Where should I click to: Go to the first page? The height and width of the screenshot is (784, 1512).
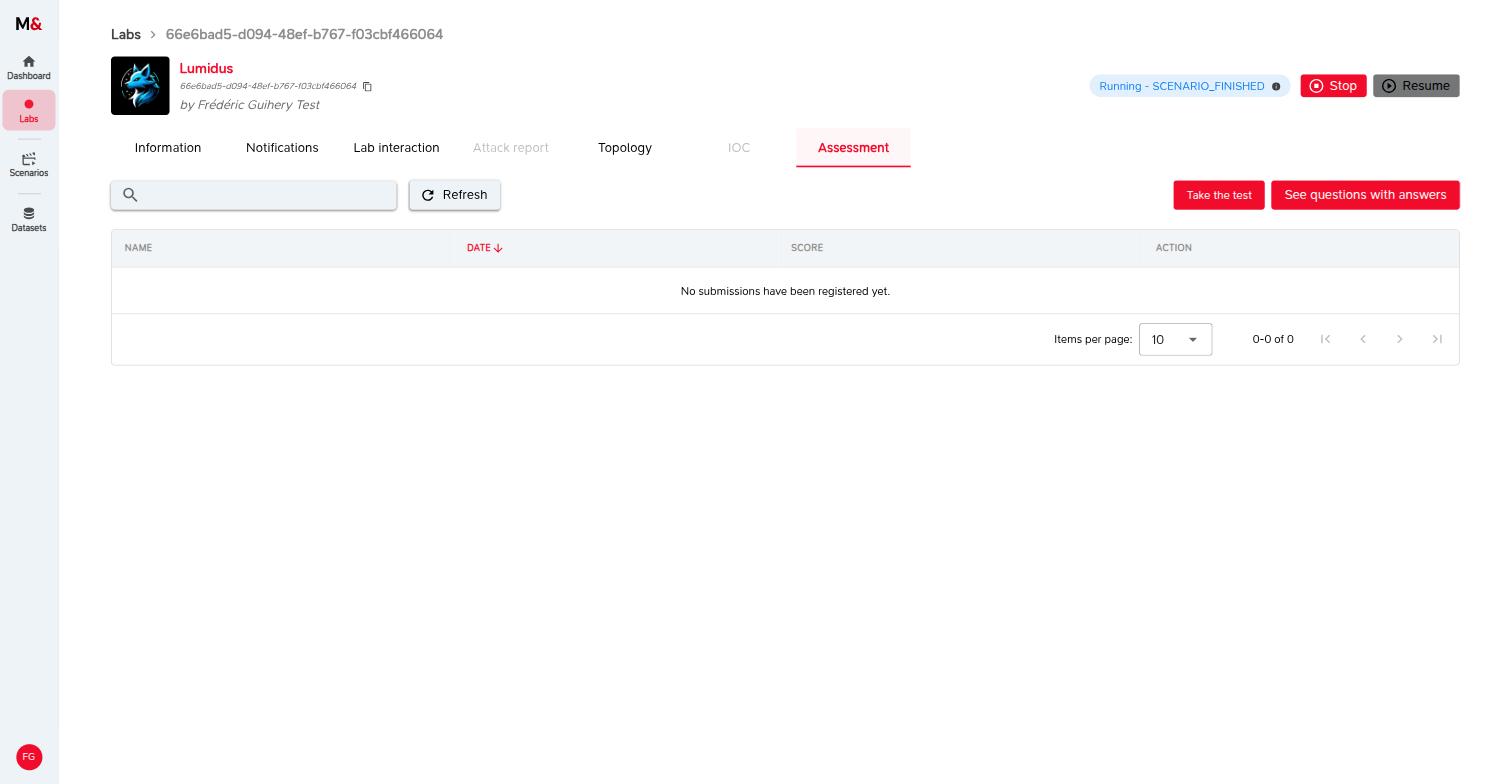click(x=1325, y=339)
